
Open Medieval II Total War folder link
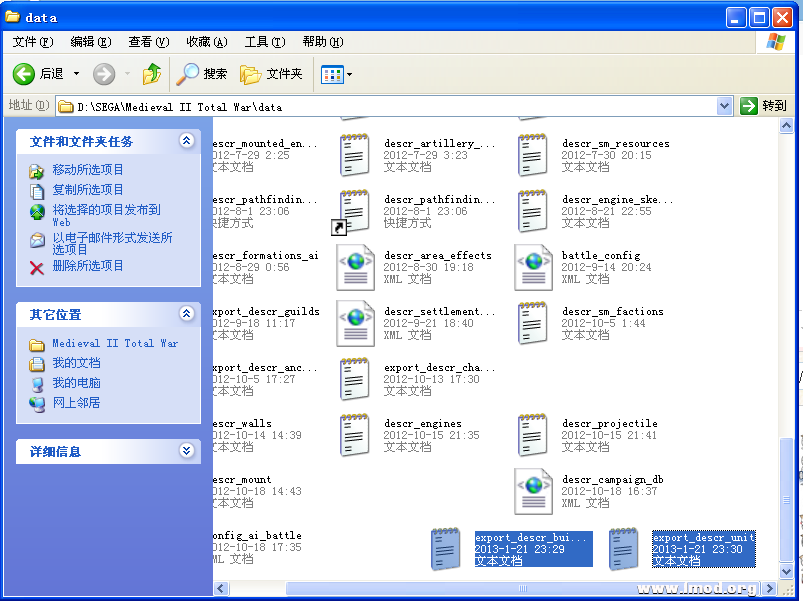click(115, 343)
